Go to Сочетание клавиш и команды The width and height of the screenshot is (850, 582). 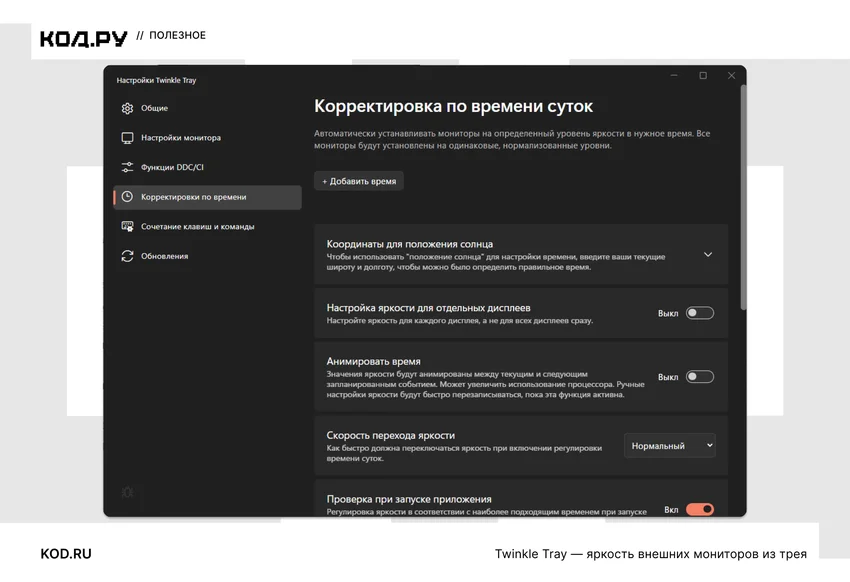click(207, 227)
